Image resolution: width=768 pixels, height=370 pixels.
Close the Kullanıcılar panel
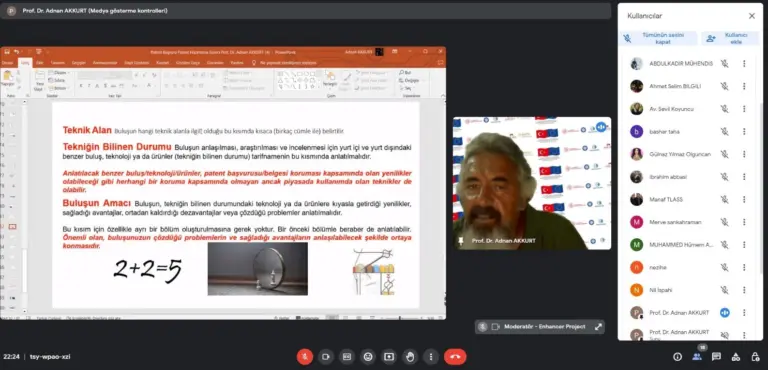tap(752, 16)
